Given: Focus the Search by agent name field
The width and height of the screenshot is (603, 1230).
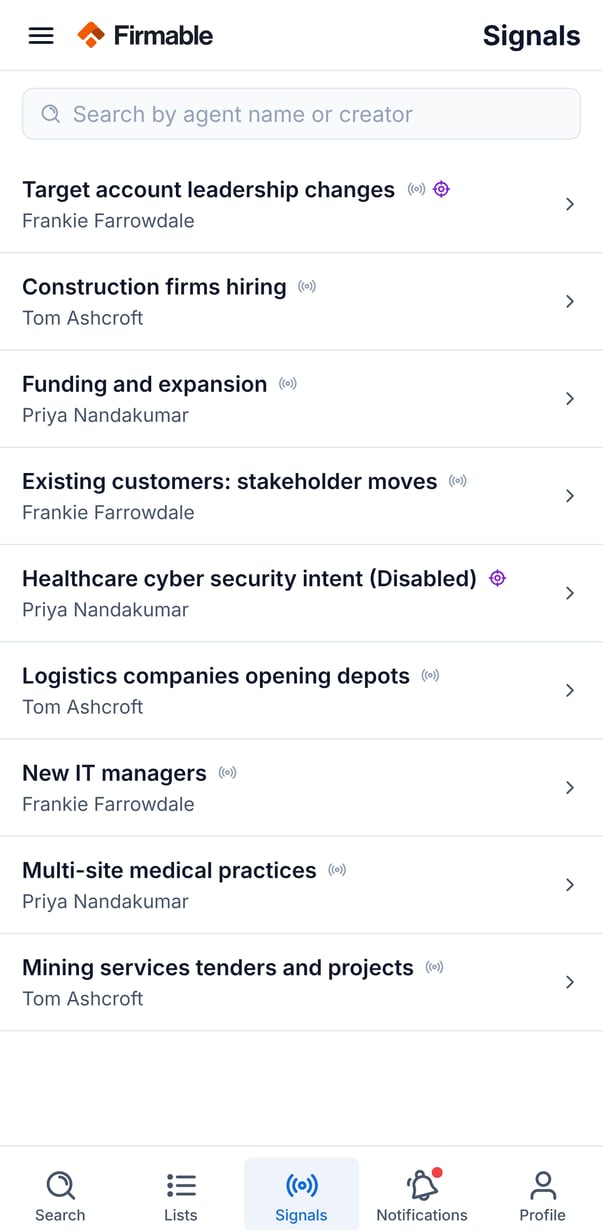Looking at the screenshot, I should tap(301, 114).
